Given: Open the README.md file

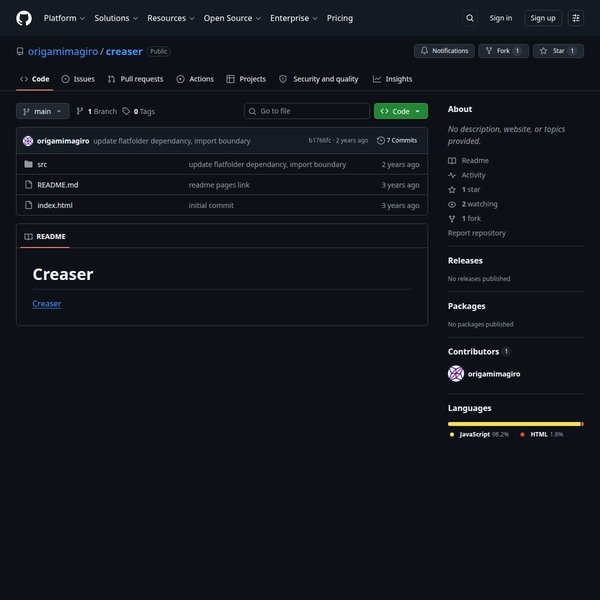Looking at the screenshot, I should point(58,185).
